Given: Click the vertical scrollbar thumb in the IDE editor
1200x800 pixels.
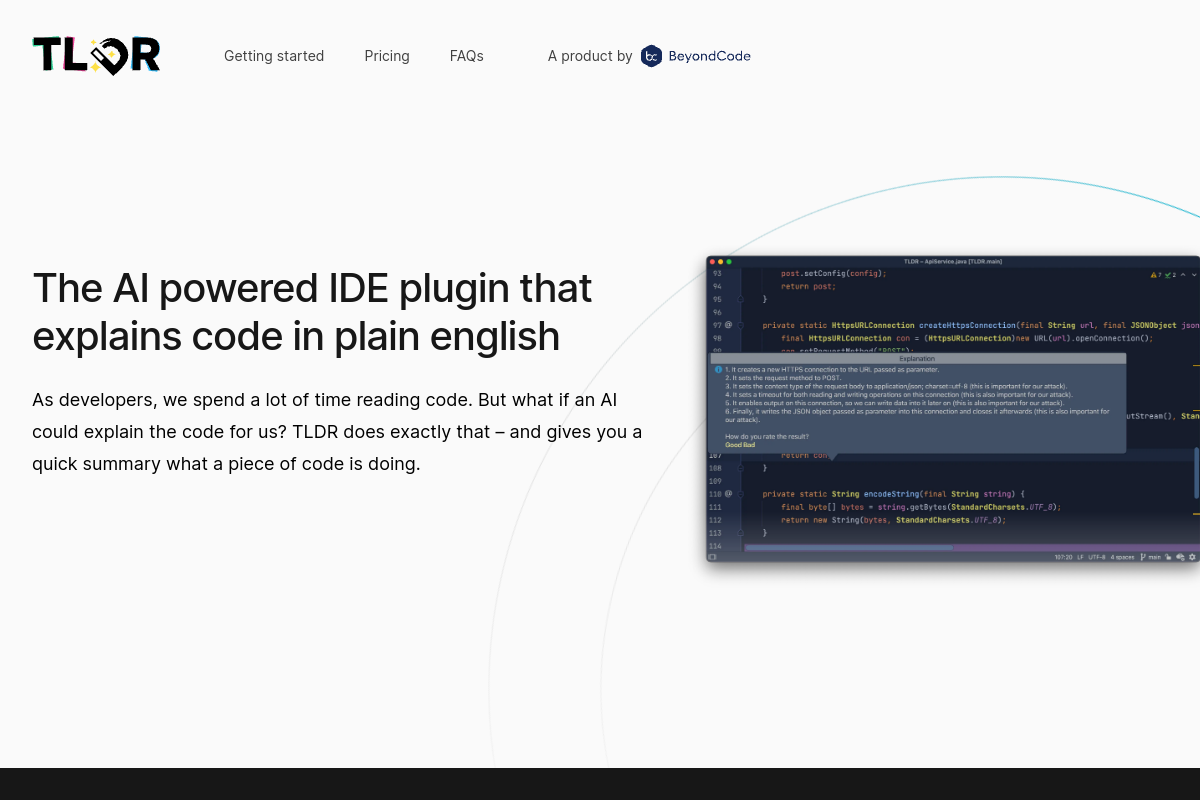Looking at the screenshot, I should [1197, 473].
